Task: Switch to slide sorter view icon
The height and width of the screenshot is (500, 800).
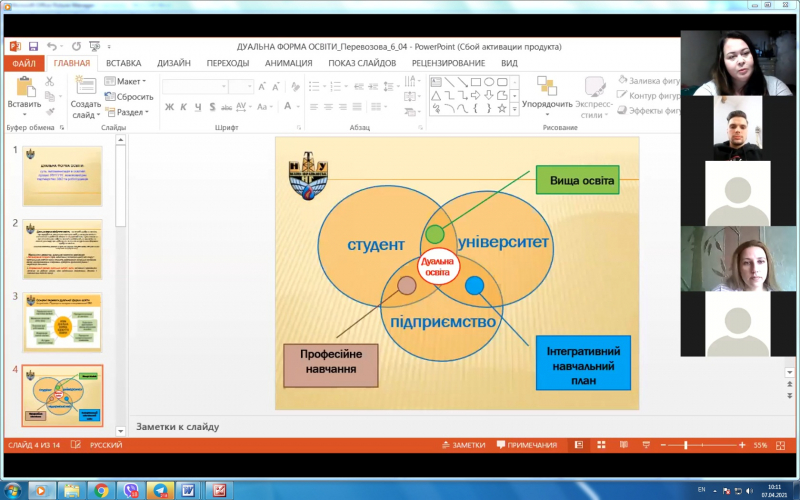Action: pyautogui.click(x=599, y=445)
